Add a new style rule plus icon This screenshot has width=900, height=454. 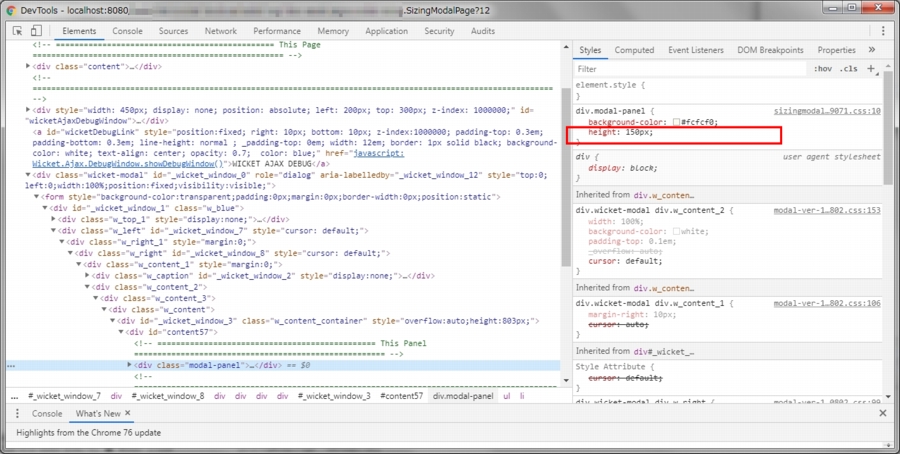click(x=871, y=69)
